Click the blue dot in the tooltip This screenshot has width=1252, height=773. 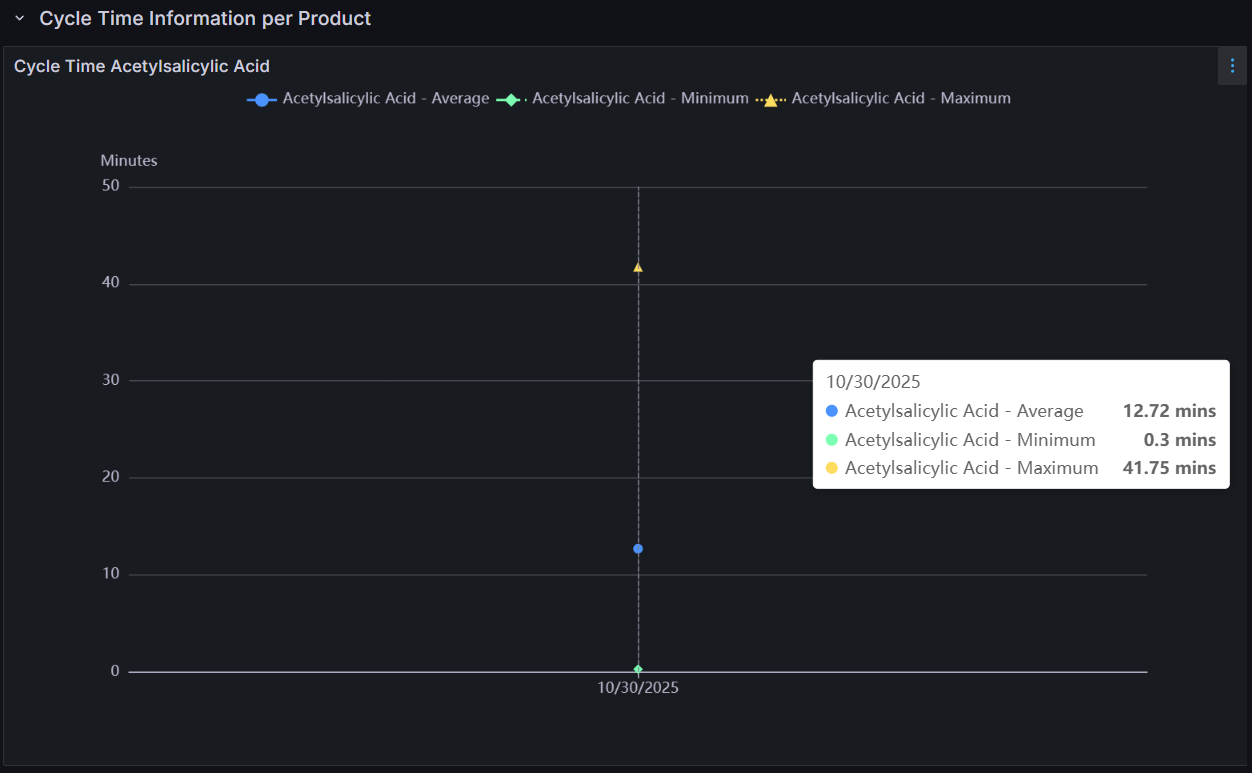tap(832, 411)
